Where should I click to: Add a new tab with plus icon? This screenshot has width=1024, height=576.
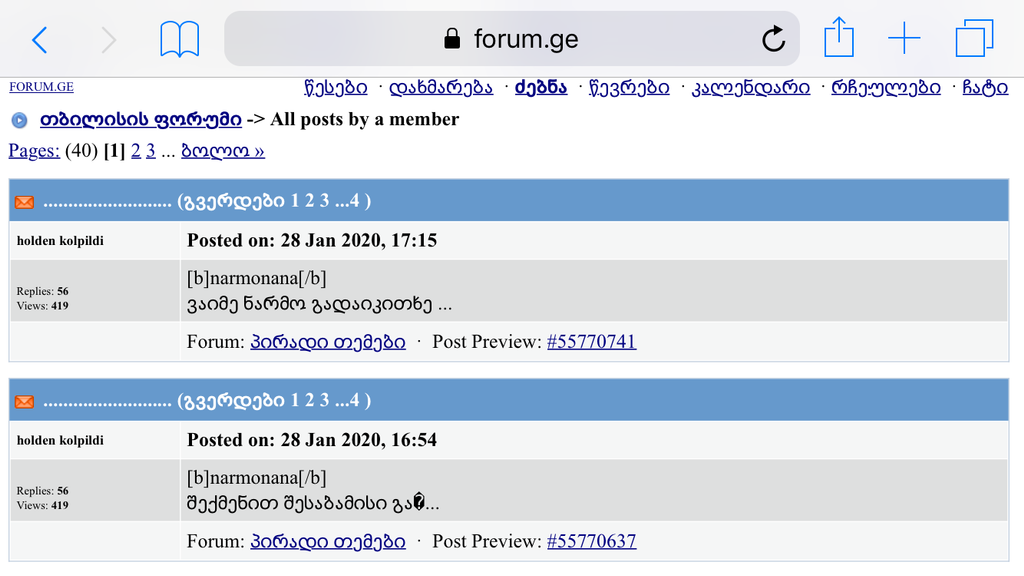[904, 39]
